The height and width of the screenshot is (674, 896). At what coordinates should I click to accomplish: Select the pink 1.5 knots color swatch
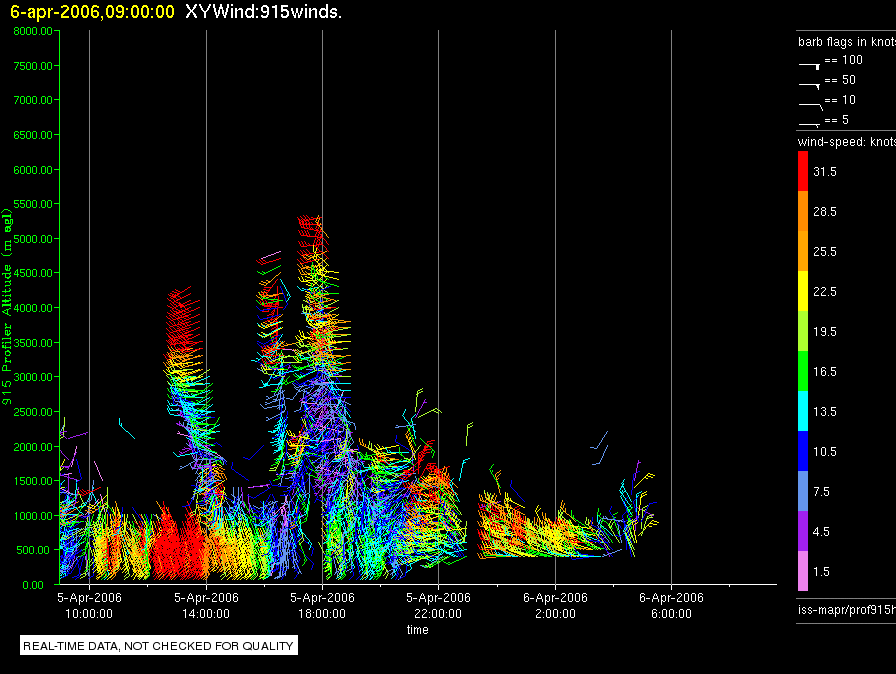coord(802,572)
